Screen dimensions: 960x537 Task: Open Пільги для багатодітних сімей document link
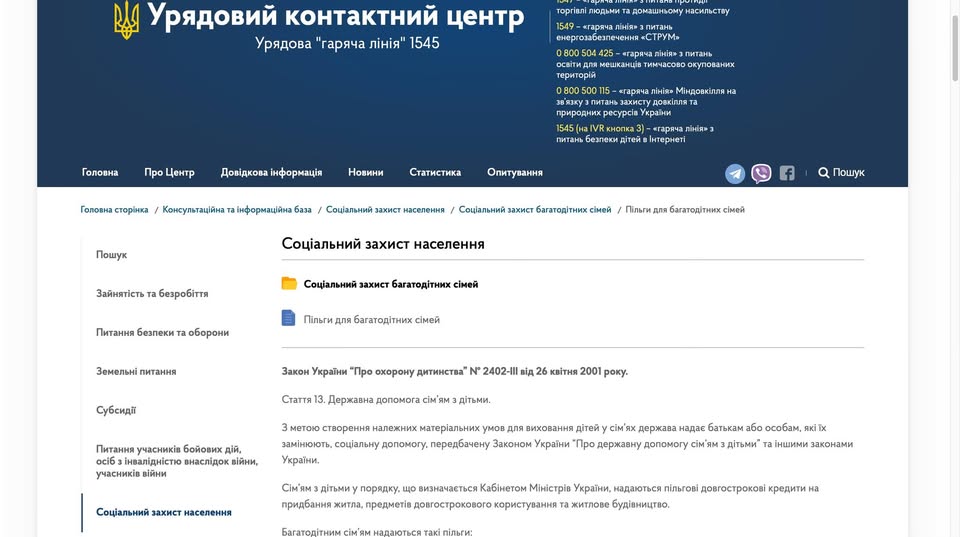pyautogui.click(x=371, y=320)
